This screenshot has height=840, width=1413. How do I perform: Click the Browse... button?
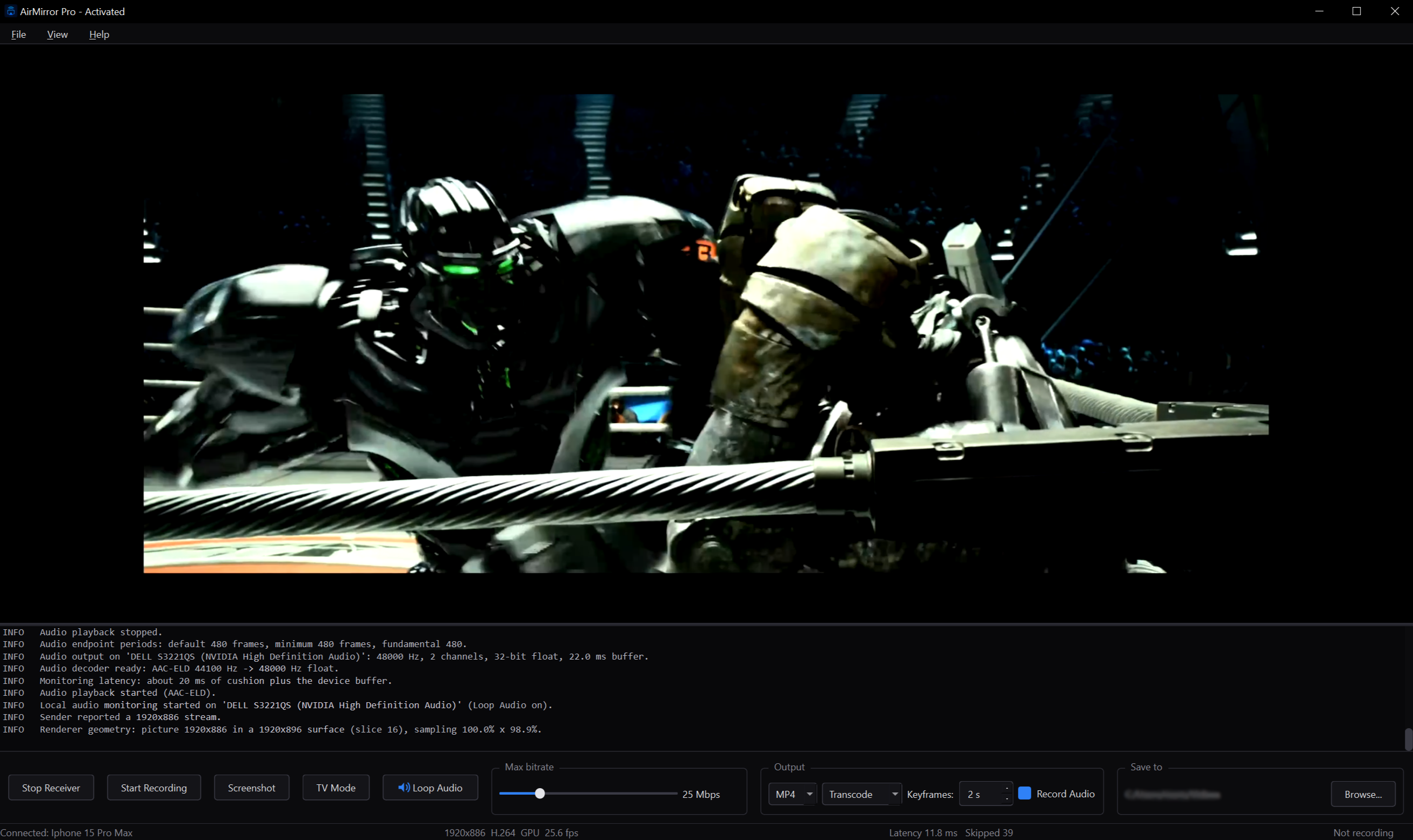pyautogui.click(x=1363, y=794)
